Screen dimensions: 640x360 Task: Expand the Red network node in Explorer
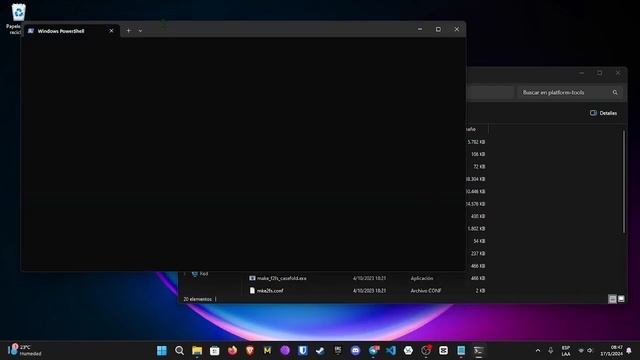click(x=184, y=274)
